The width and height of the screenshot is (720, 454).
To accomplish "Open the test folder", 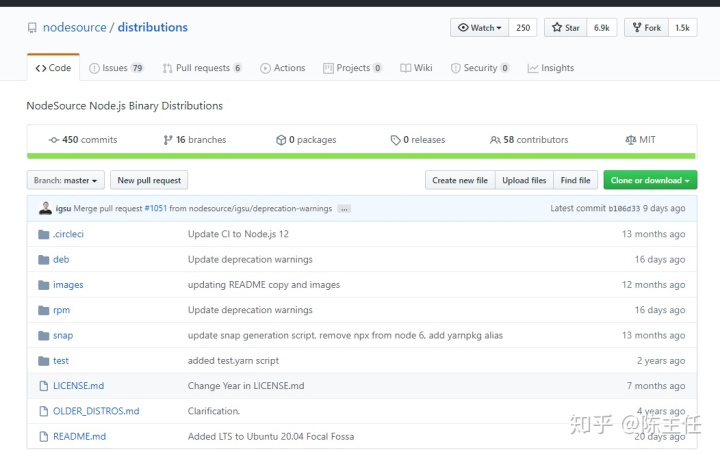I will click(x=61, y=361).
